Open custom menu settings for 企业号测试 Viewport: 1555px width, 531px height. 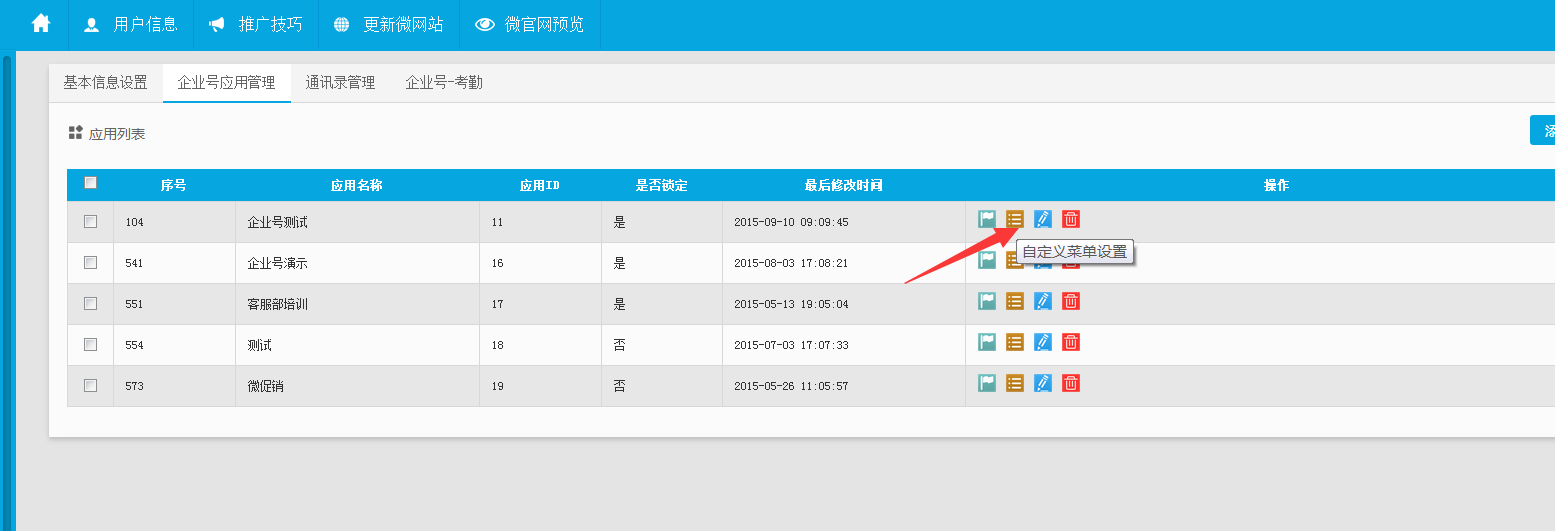1015,219
